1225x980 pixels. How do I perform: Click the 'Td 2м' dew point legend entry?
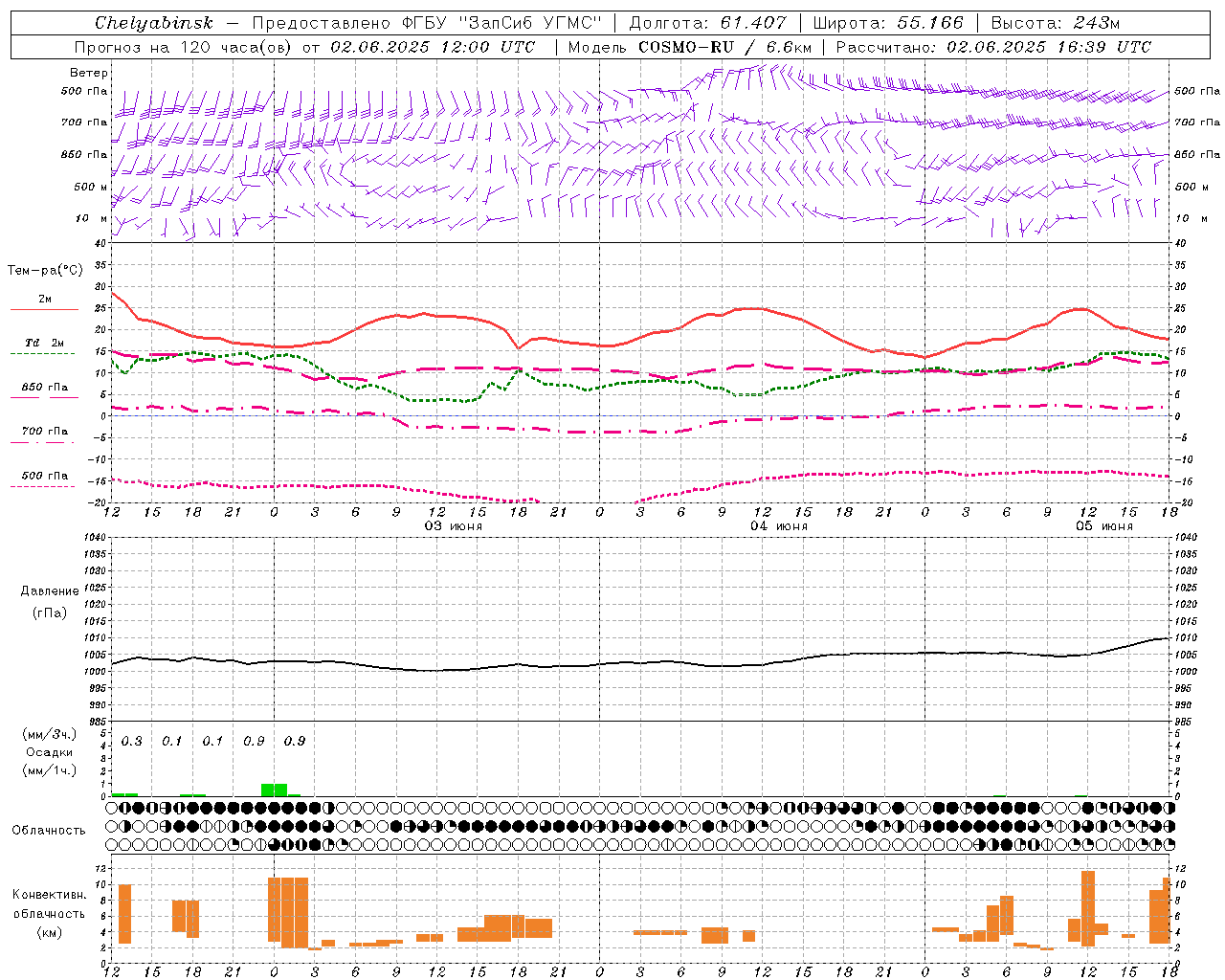pos(45,343)
